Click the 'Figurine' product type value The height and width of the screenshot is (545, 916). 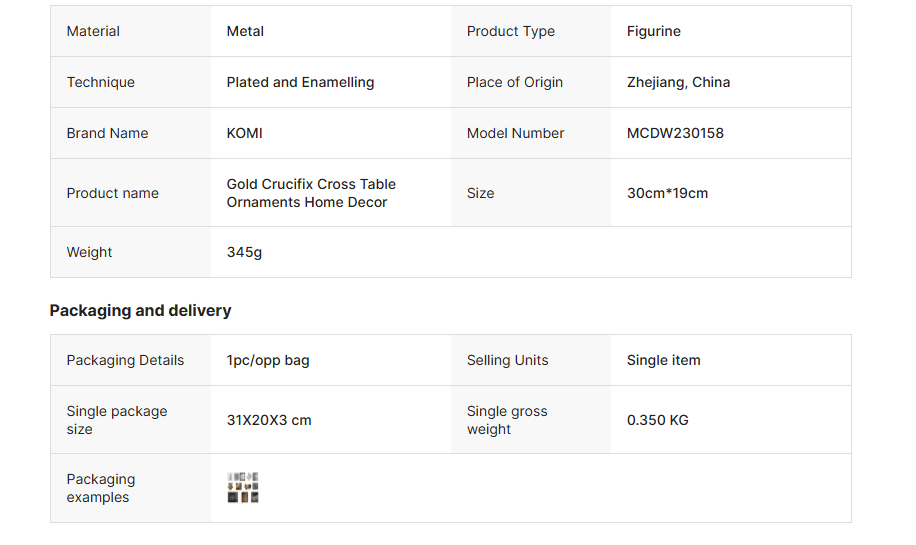pos(653,31)
